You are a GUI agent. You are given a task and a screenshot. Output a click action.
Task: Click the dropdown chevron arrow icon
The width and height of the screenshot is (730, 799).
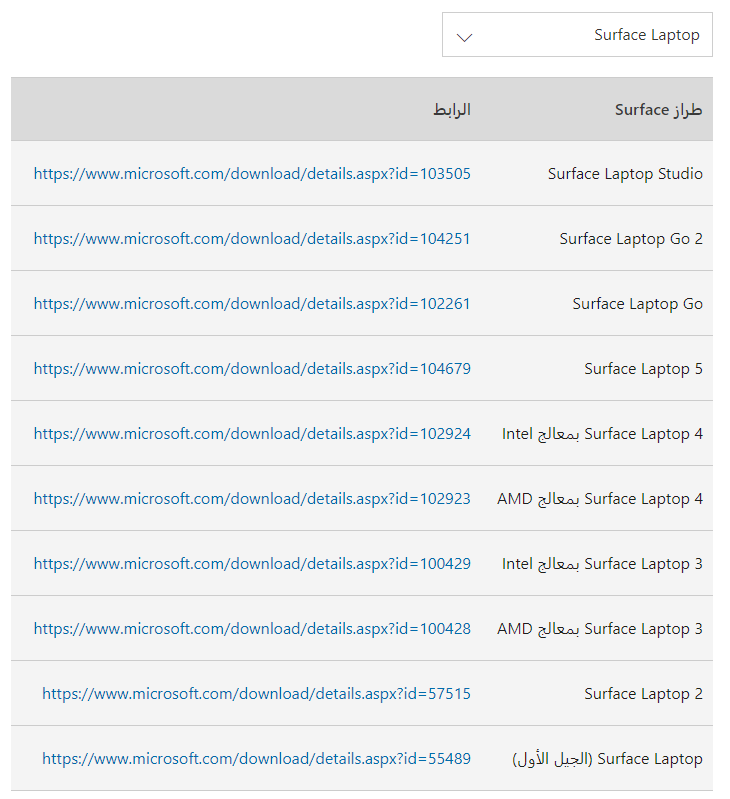[464, 37]
